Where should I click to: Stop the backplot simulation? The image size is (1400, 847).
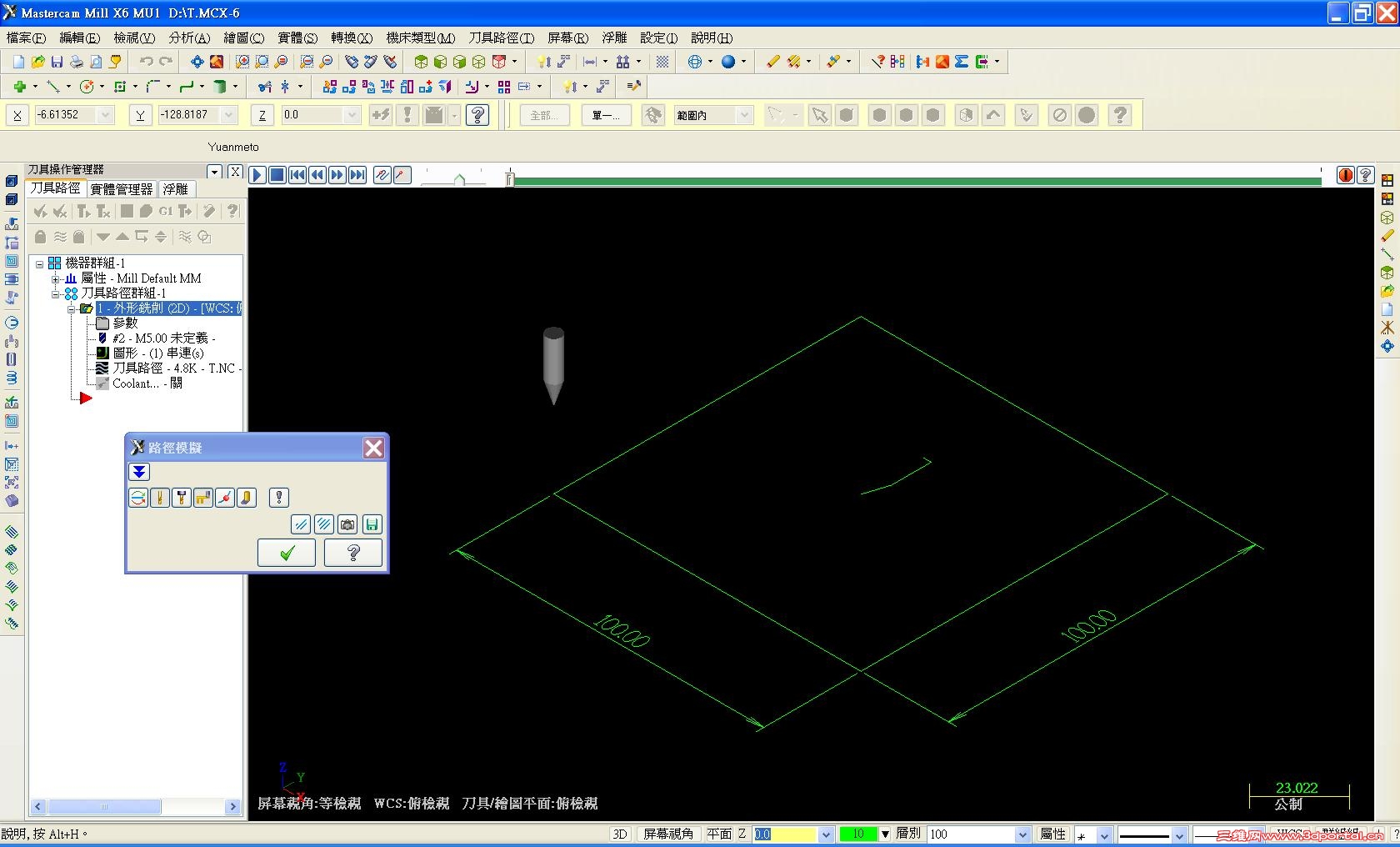pyautogui.click(x=277, y=175)
